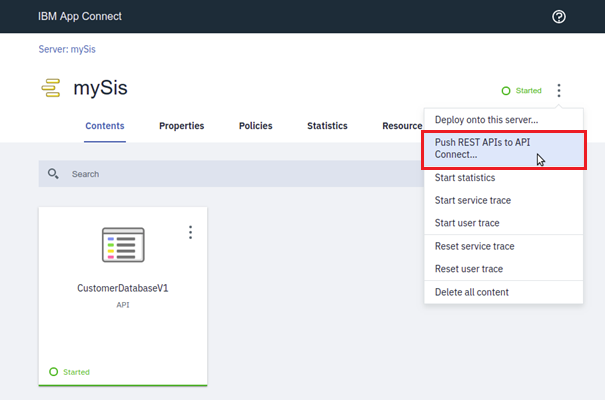Focus the Search input field

pyautogui.click(x=231, y=174)
